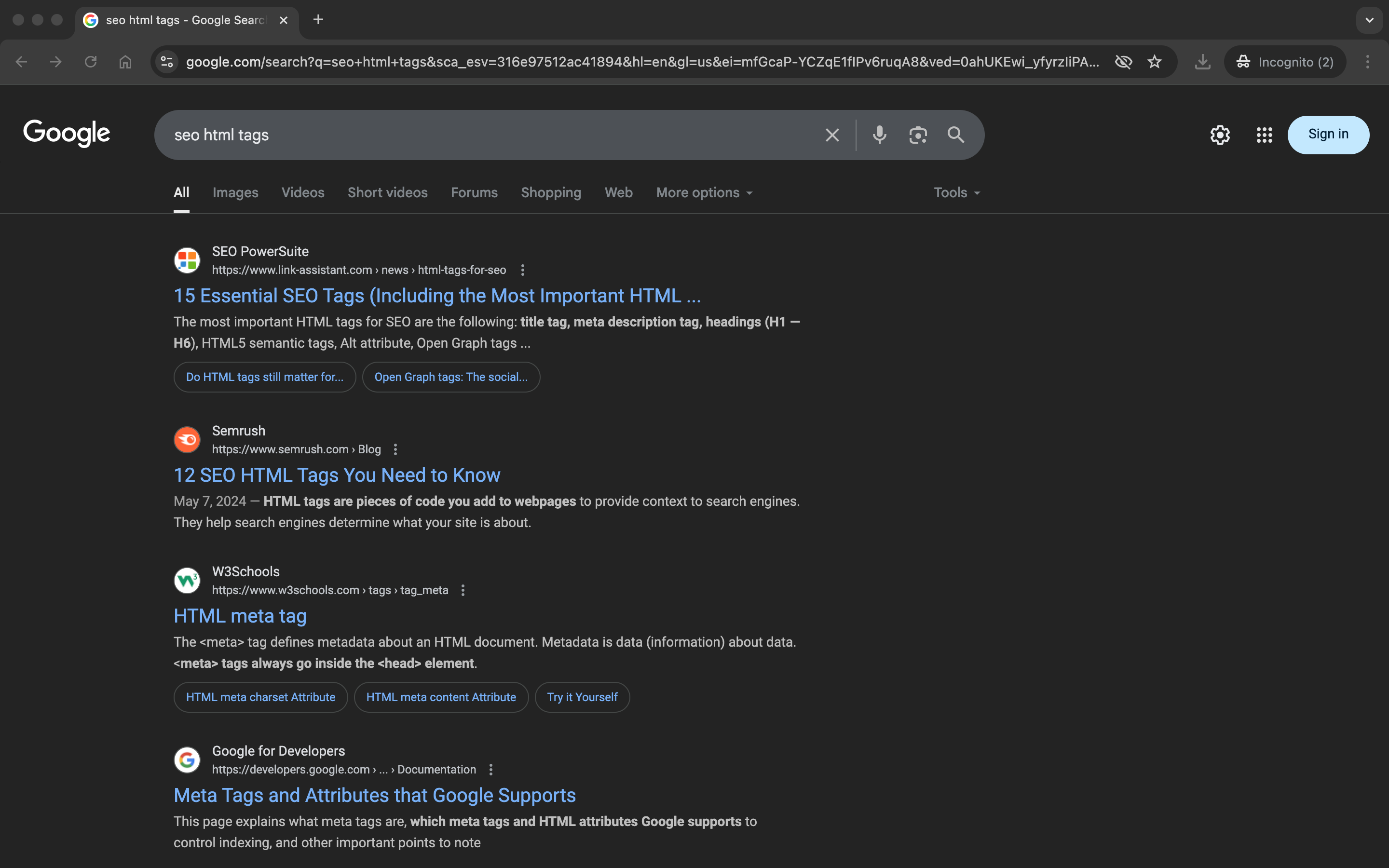This screenshot has width=1389, height=868.
Task: Click the Semrush site name
Action: click(x=239, y=431)
